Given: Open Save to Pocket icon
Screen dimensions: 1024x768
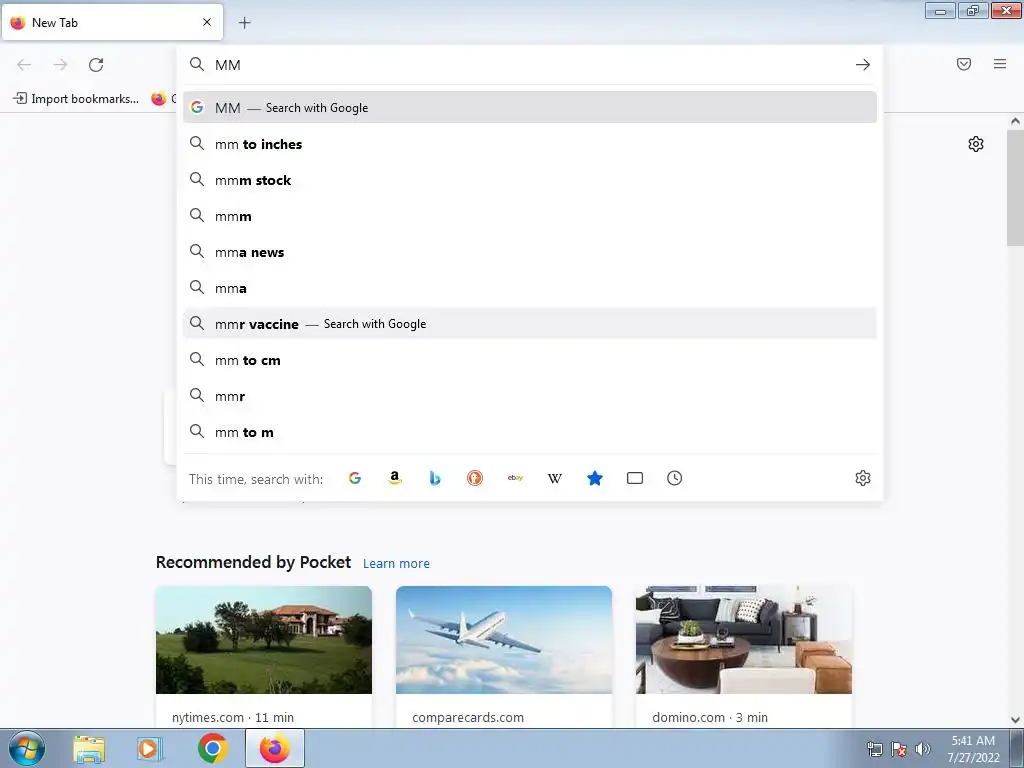Looking at the screenshot, I should [x=964, y=64].
